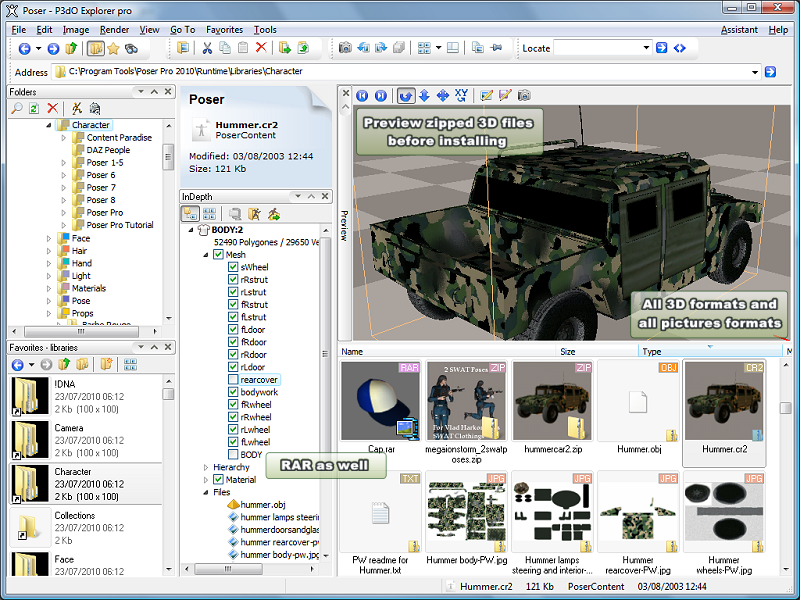The image size is (800, 600).
Task: Click the red Delete X in the main toolbar
Action: coord(261,48)
